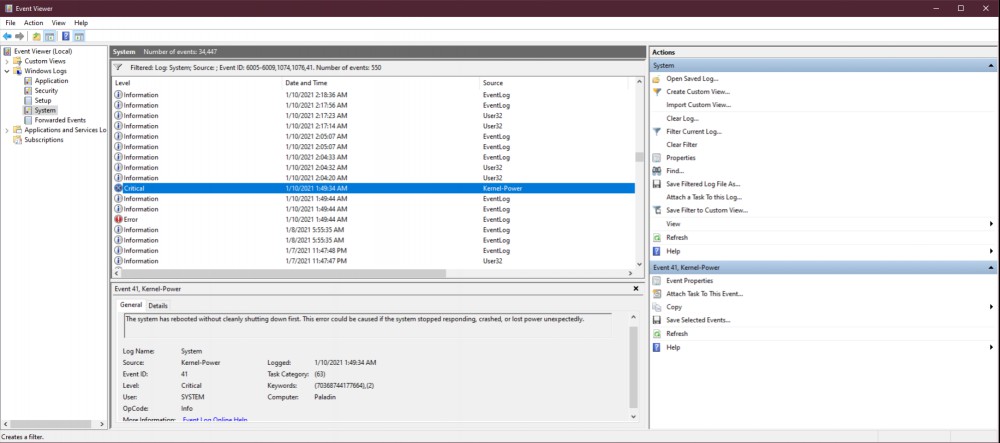
Task: Open the File menu
Action: pyautogui.click(x=10, y=23)
